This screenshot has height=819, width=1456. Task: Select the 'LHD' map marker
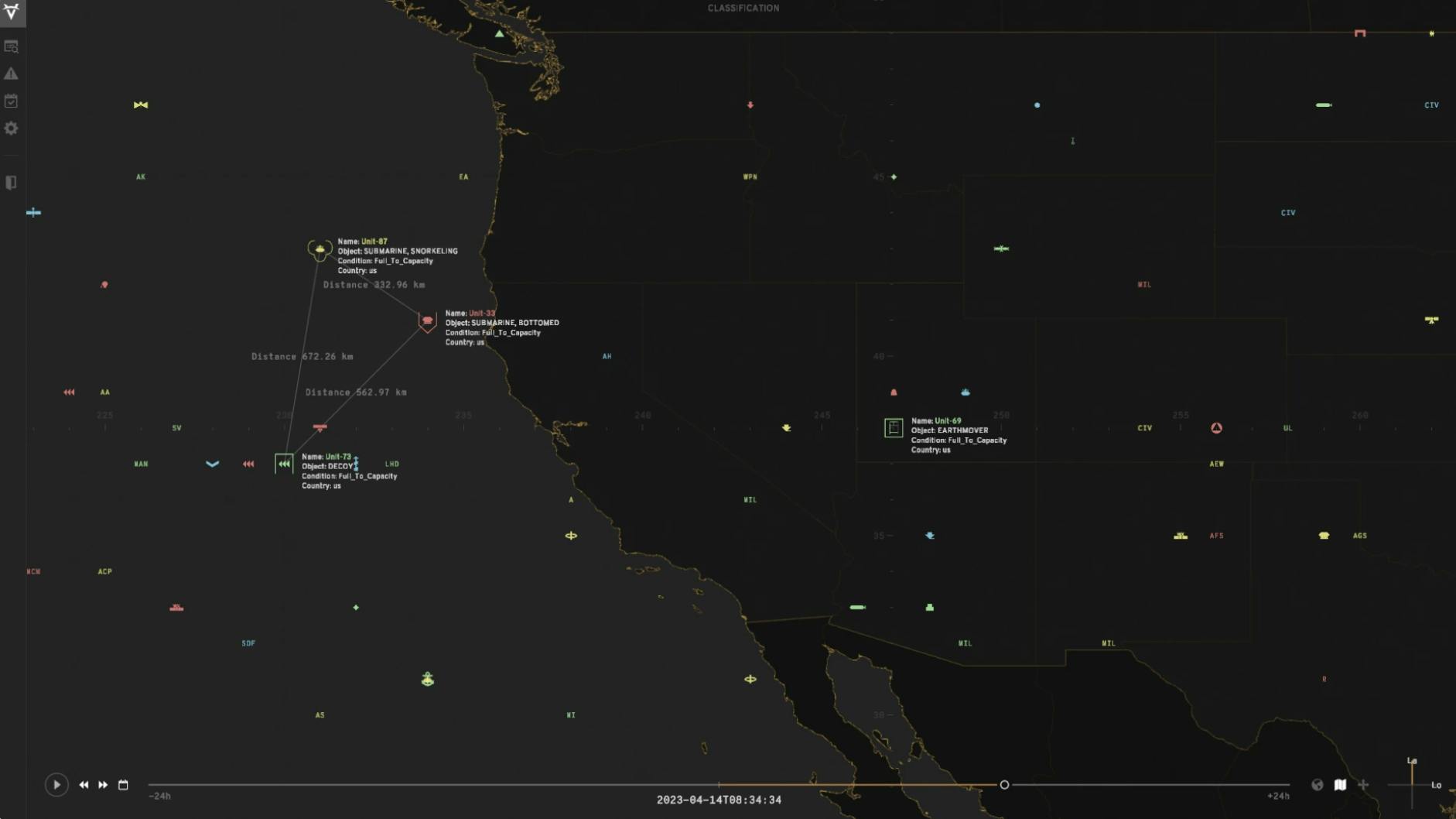pyautogui.click(x=392, y=464)
